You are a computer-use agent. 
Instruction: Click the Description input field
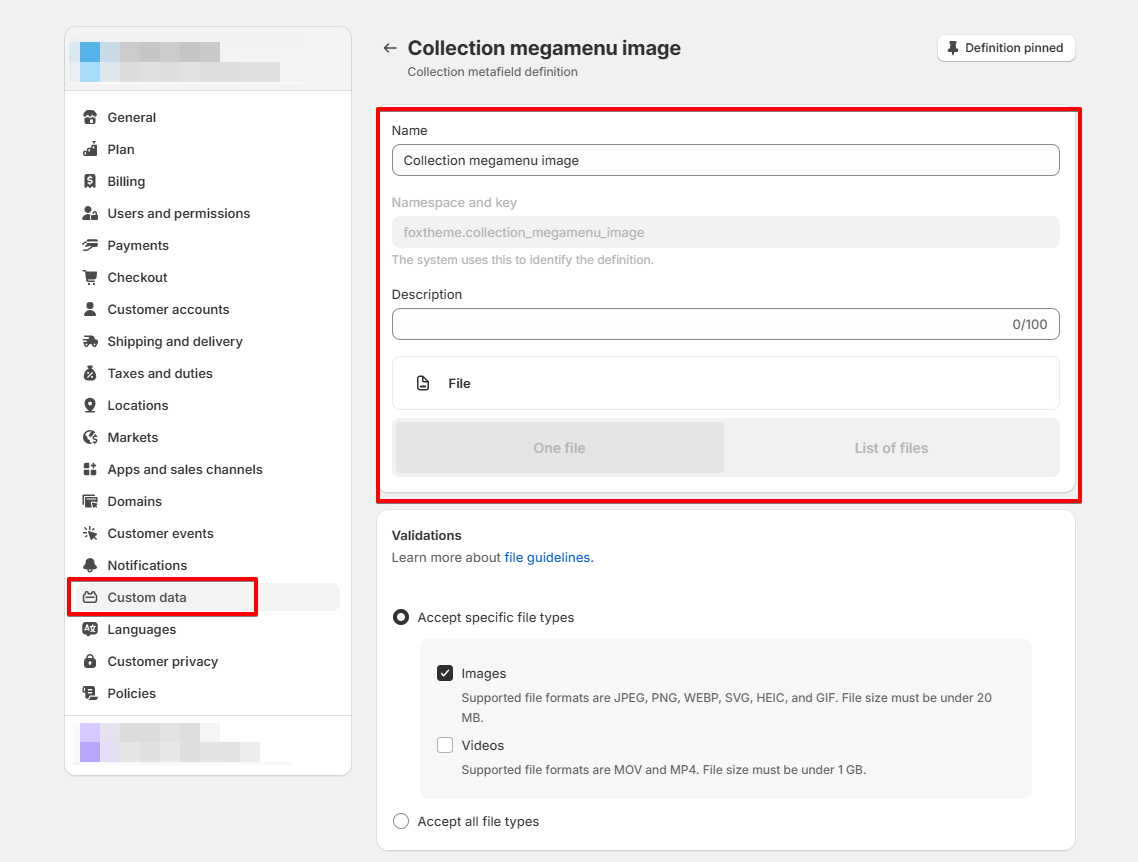[726, 324]
